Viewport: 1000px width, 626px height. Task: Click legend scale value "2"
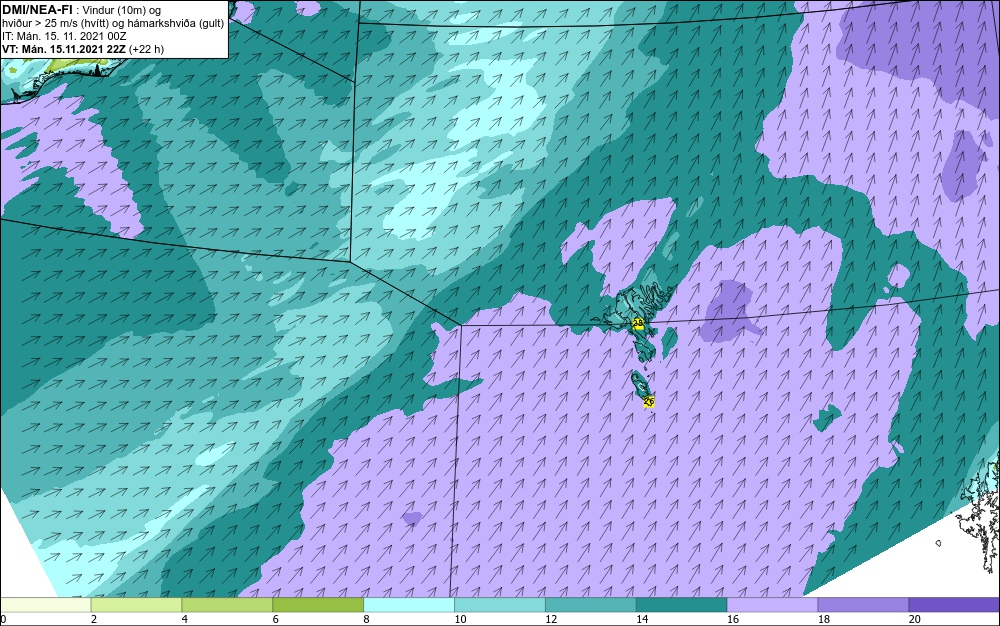point(94,619)
